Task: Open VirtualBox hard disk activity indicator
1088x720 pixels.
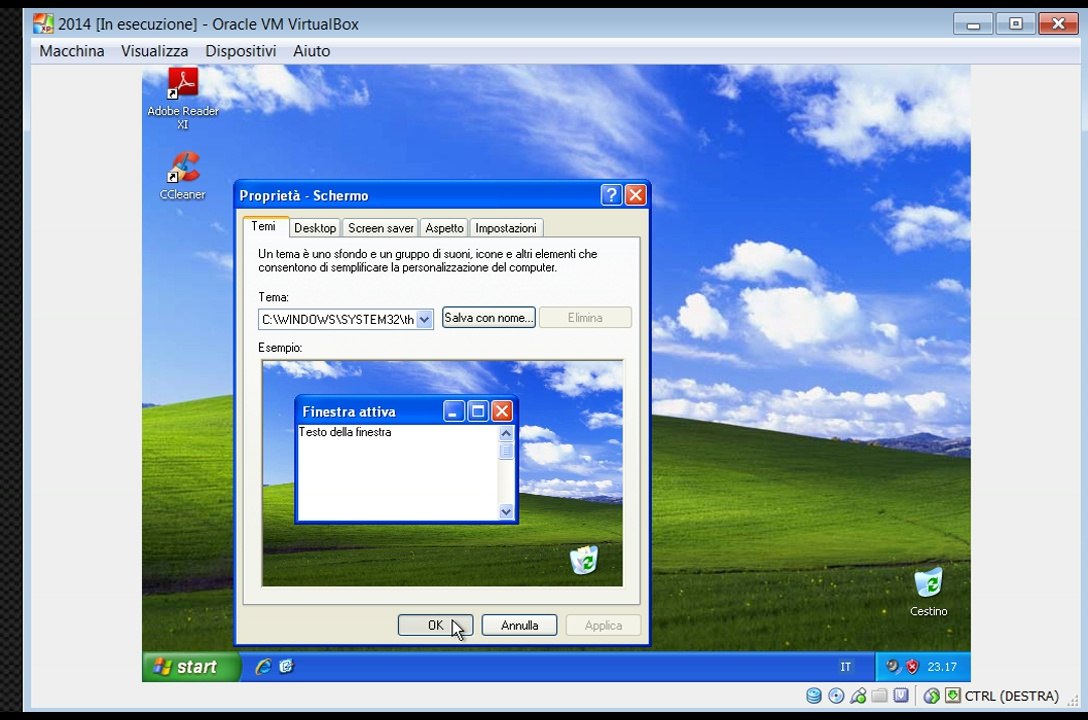Action: click(814, 696)
